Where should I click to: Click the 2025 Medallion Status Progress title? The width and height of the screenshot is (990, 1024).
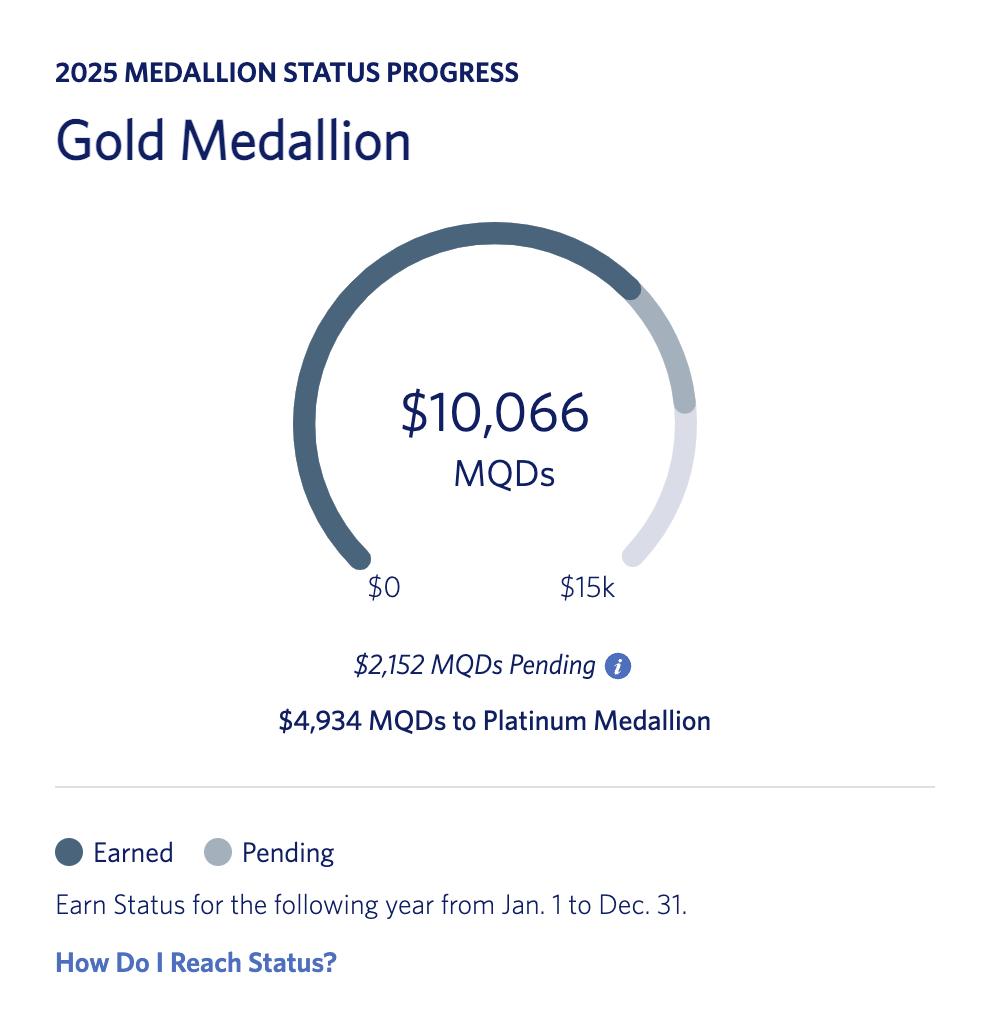tap(287, 73)
